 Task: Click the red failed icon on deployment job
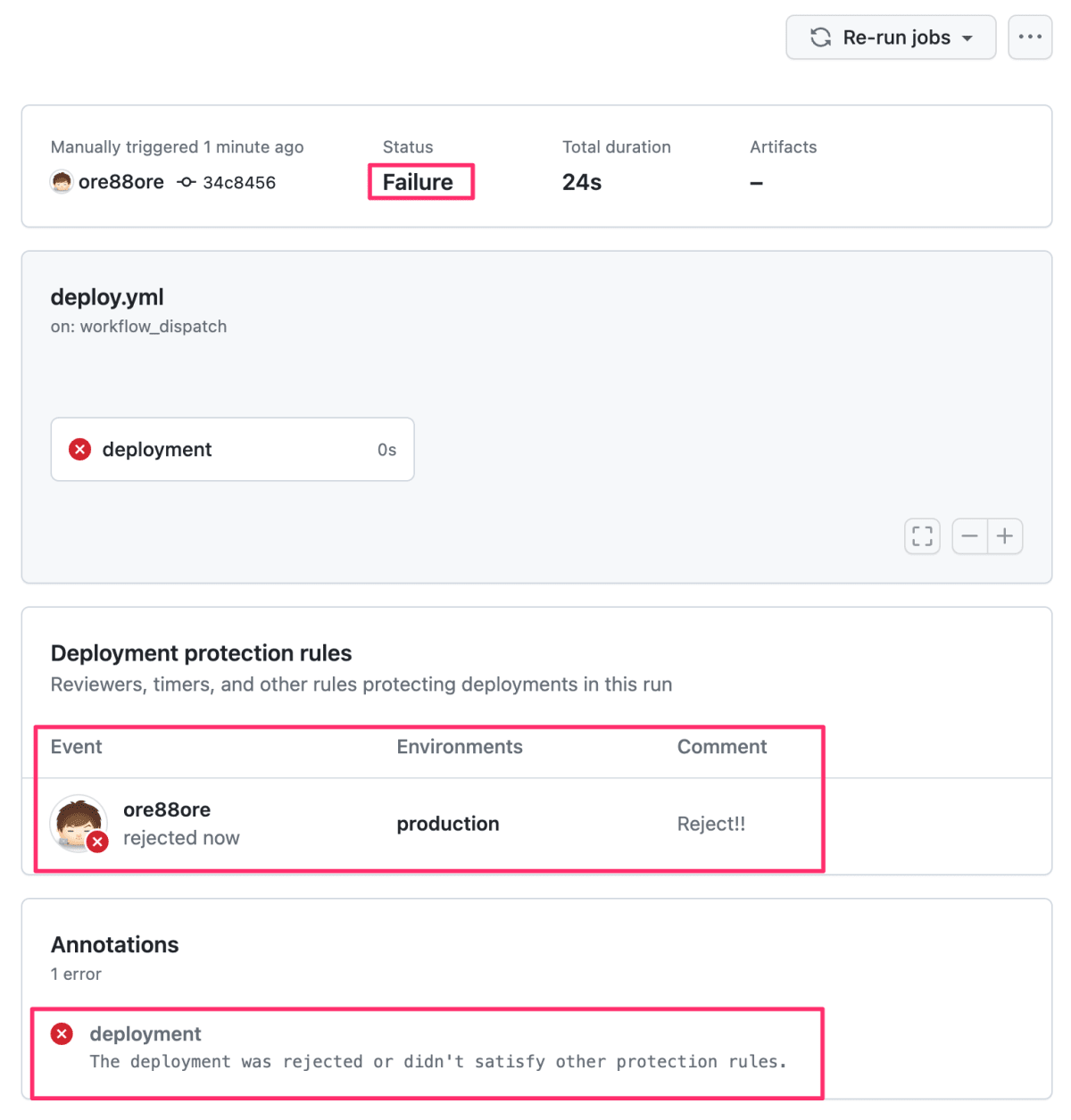point(80,449)
